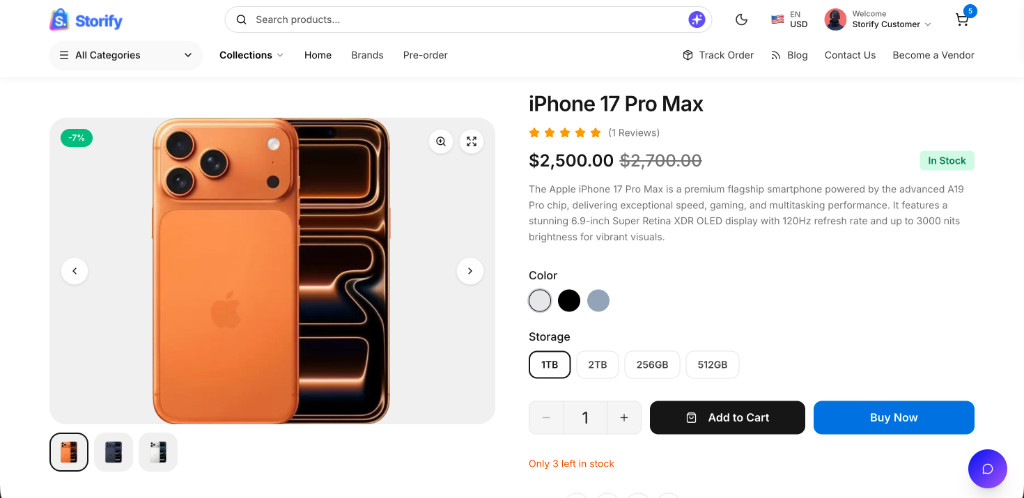Choose the black color swatch

[x=569, y=301]
